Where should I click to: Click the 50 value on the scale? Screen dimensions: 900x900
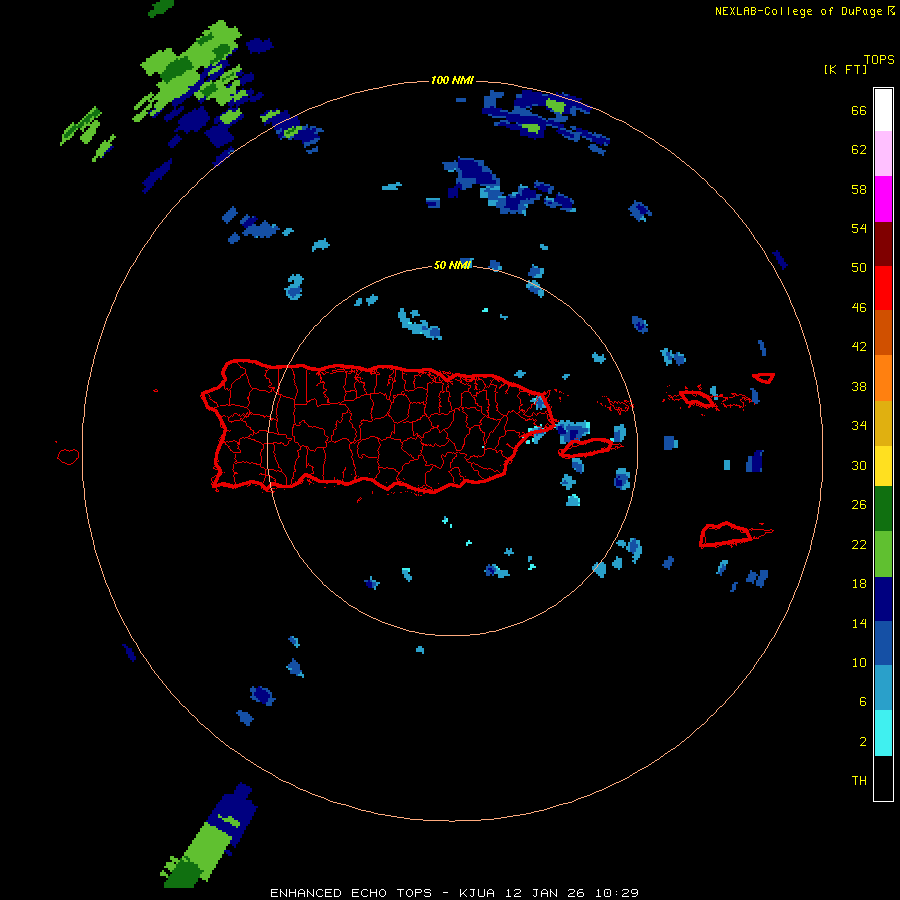point(859,268)
